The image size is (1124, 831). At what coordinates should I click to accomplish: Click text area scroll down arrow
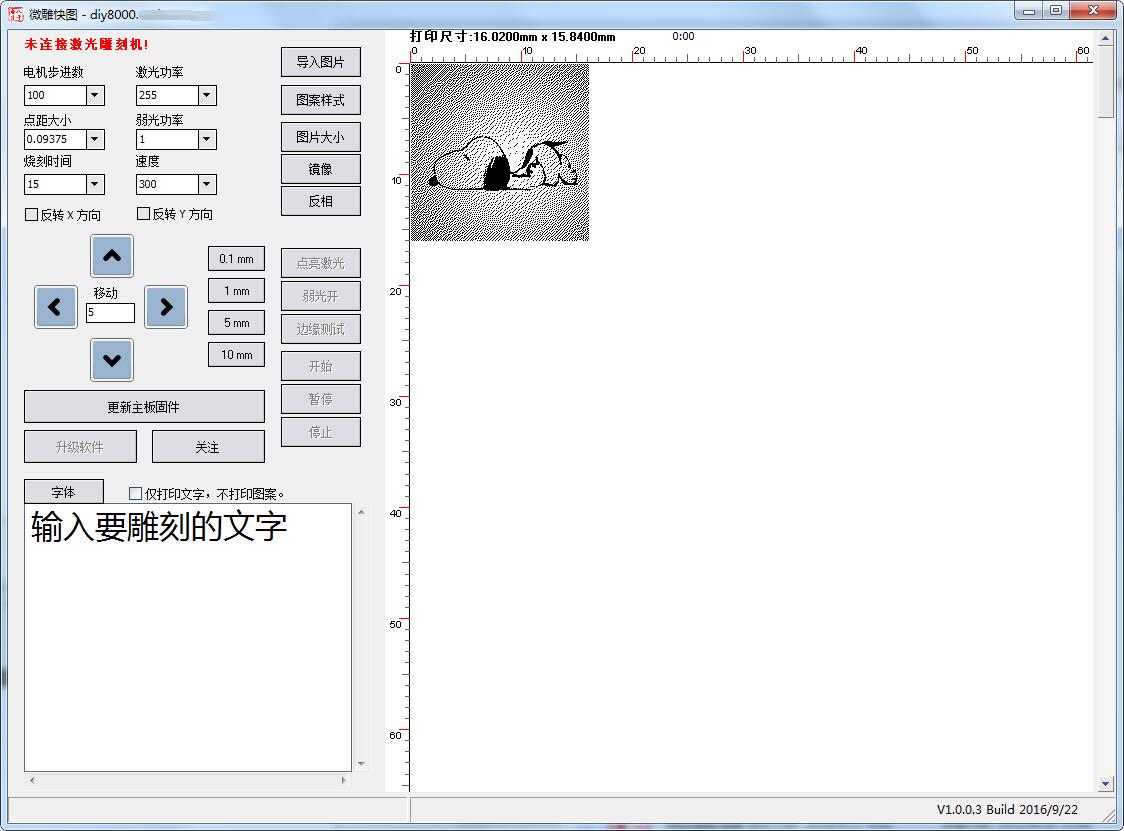(x=361, y=764)
